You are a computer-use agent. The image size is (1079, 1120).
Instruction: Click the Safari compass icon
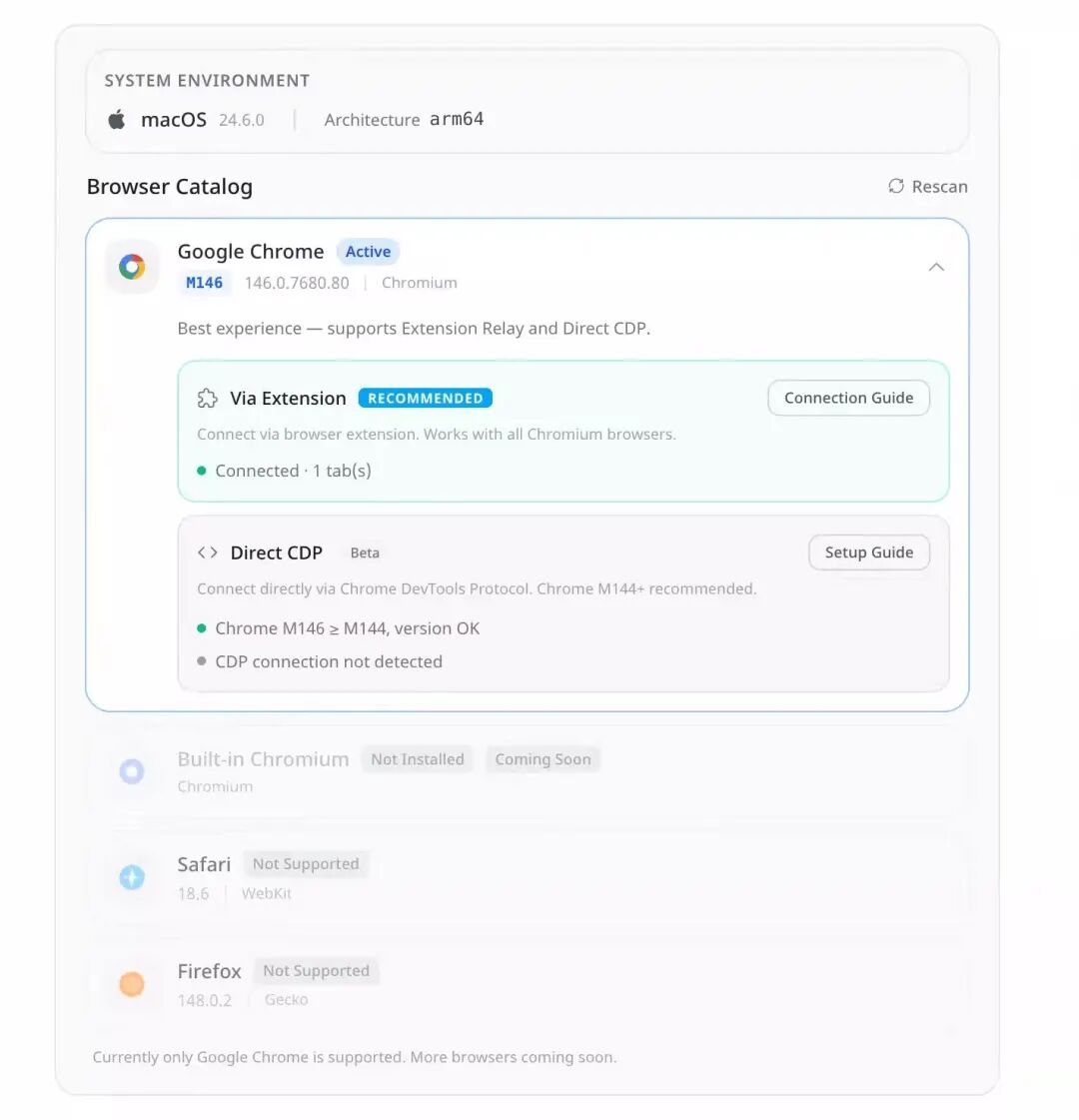coord(132,877)
